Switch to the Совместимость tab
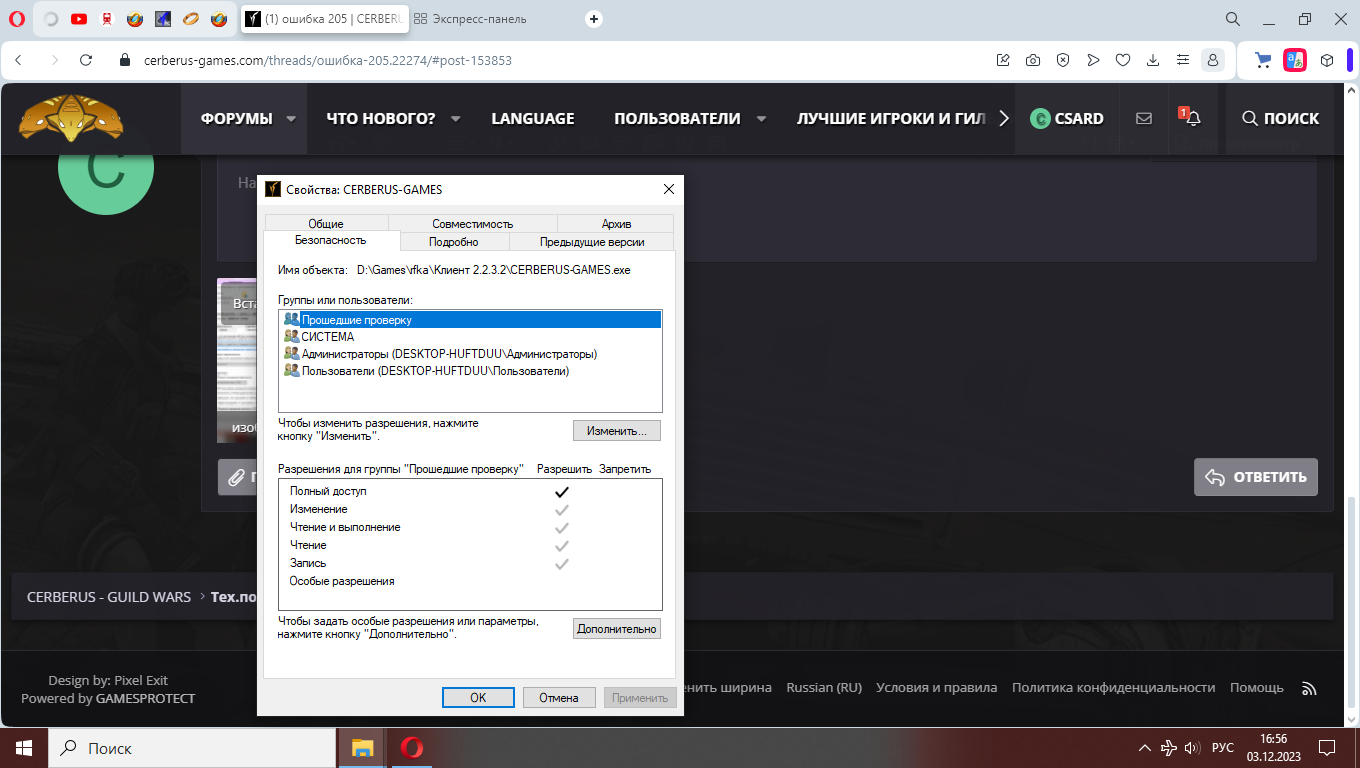Viewport: 1360px width, 768px height. coord(473,224)
